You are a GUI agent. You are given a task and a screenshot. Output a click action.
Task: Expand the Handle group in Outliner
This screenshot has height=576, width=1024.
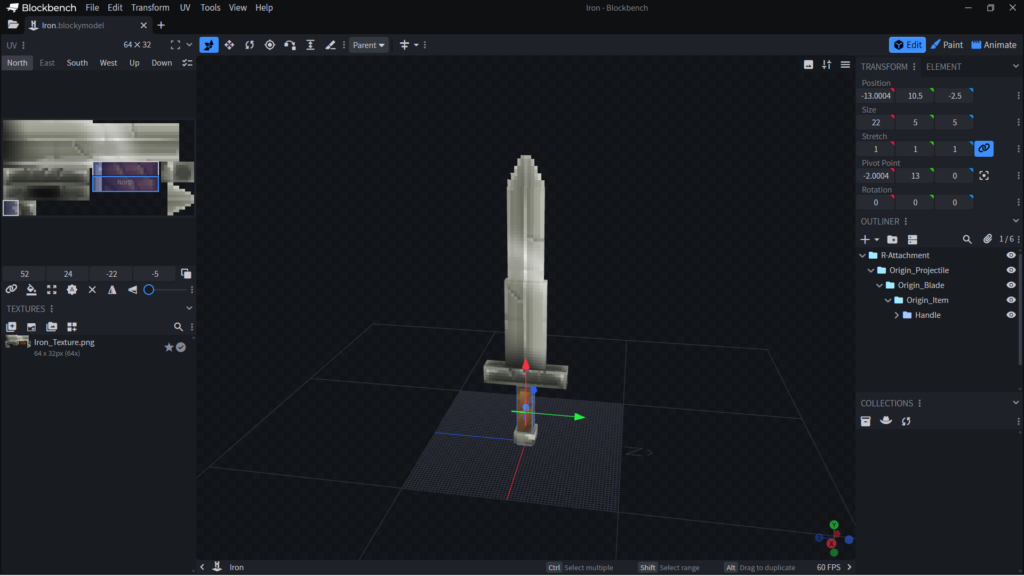pos(896,315)
